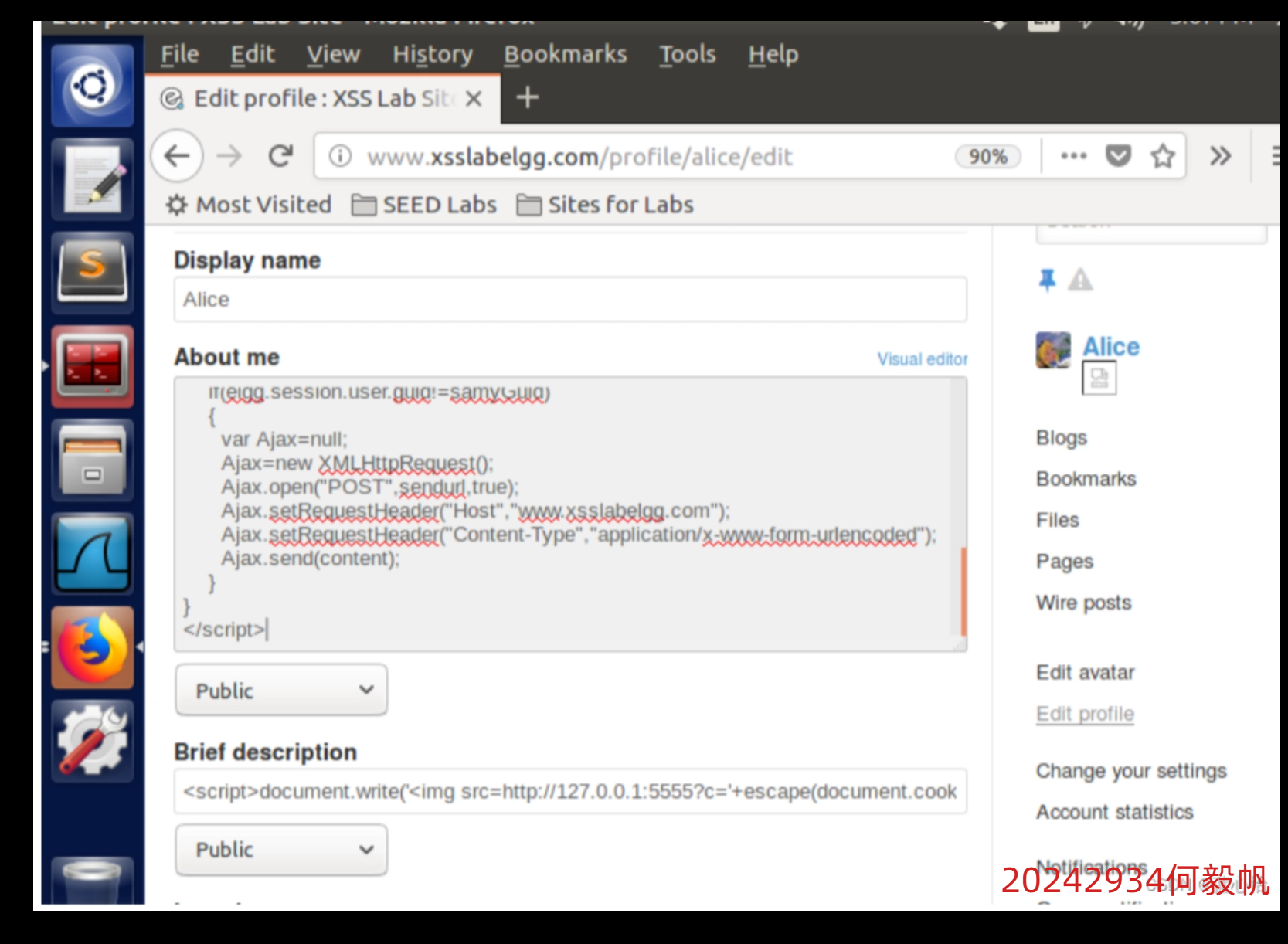Click the small image placeholder under Alice
Image resolution: width=1288 pixels, height=944 pixels.
1099,379
